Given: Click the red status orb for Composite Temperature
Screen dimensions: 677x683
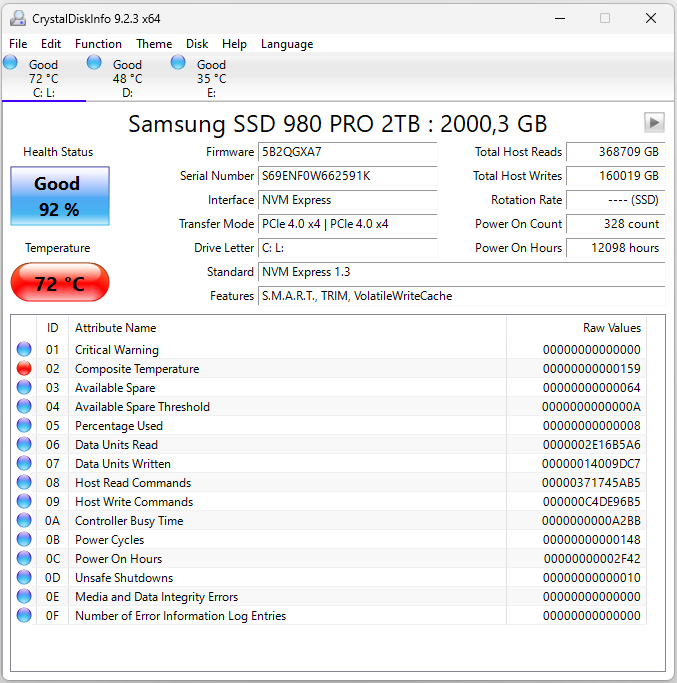Looking at the screenshot, I should tap(24, 369).
